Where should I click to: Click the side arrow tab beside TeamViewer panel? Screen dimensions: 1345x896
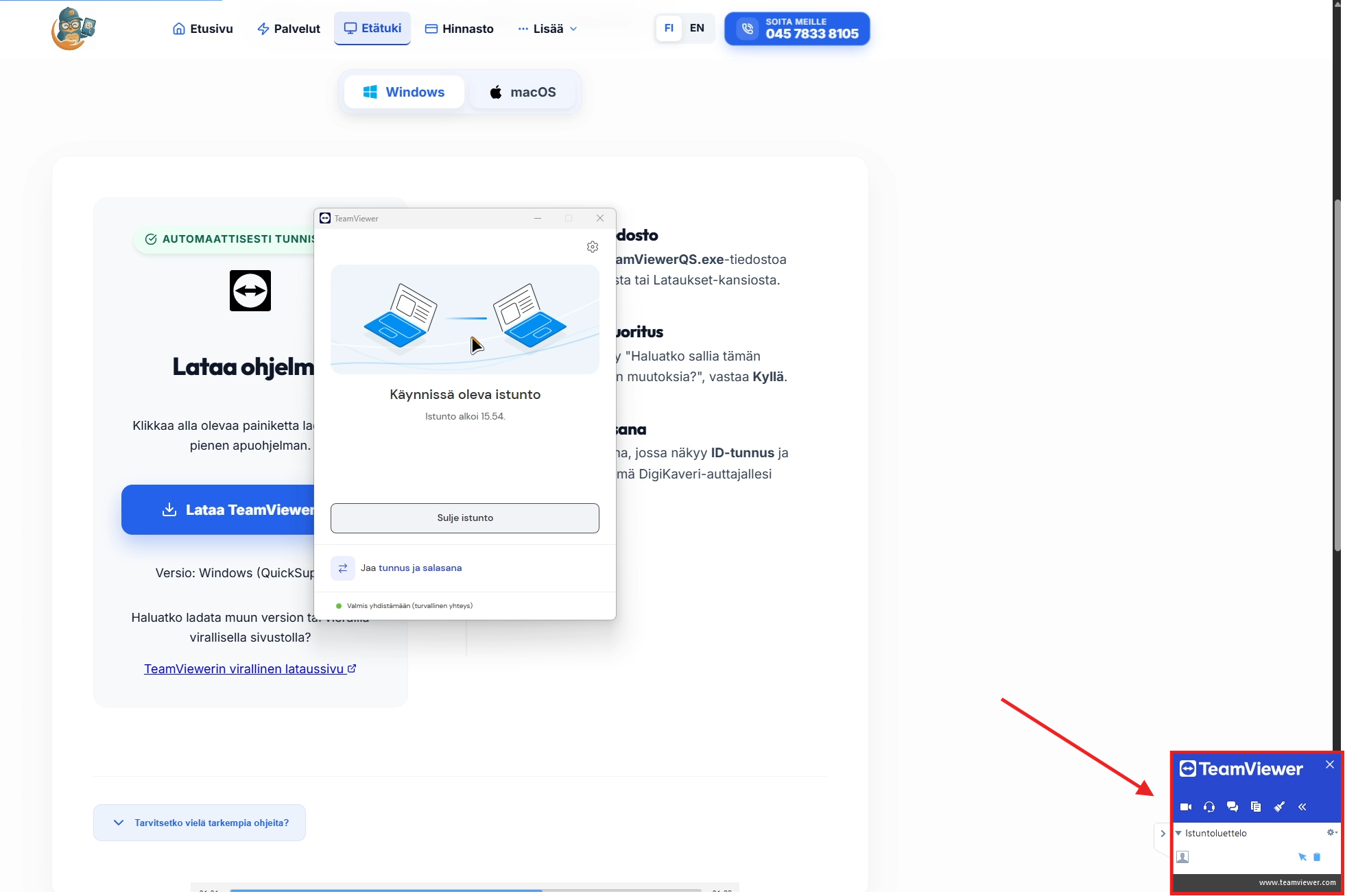tap(1163, 834)
